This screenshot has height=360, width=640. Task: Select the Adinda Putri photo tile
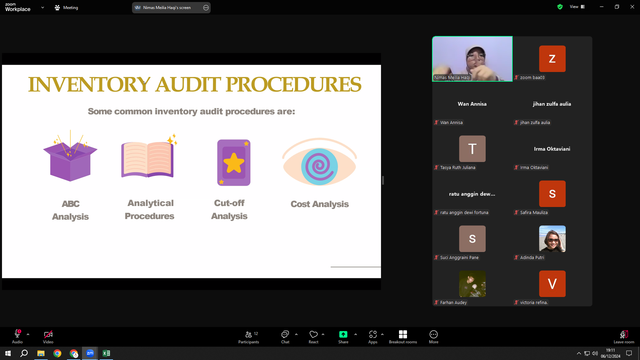[552, 239]
